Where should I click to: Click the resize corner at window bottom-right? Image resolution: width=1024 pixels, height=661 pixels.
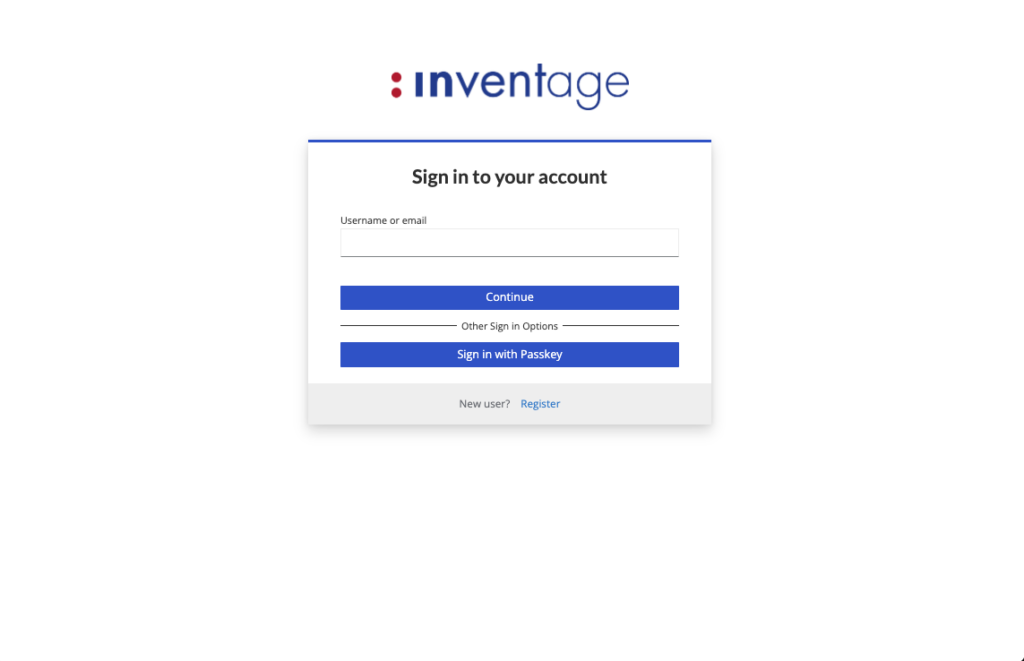pyautogui.click(x=1021, y=658)
